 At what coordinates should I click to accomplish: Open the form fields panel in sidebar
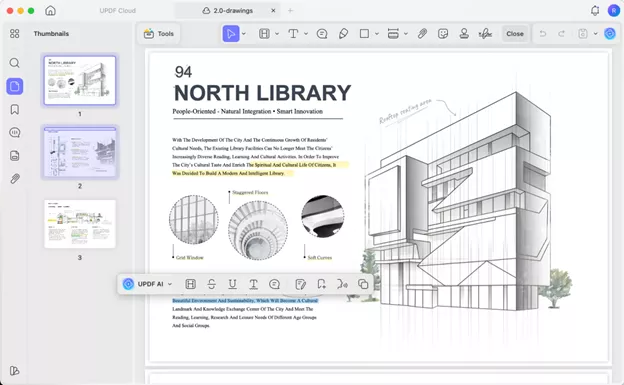pos(15,156)
